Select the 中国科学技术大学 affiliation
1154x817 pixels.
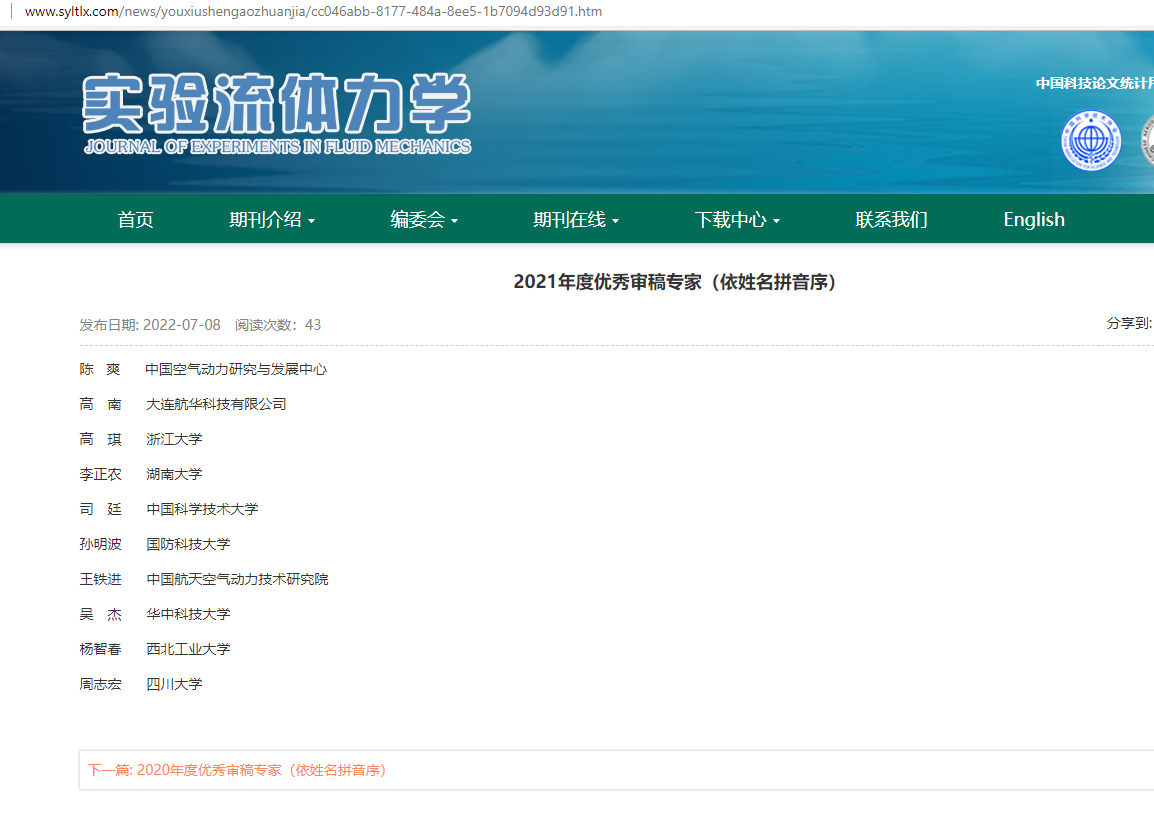click(x=202, y=509)
